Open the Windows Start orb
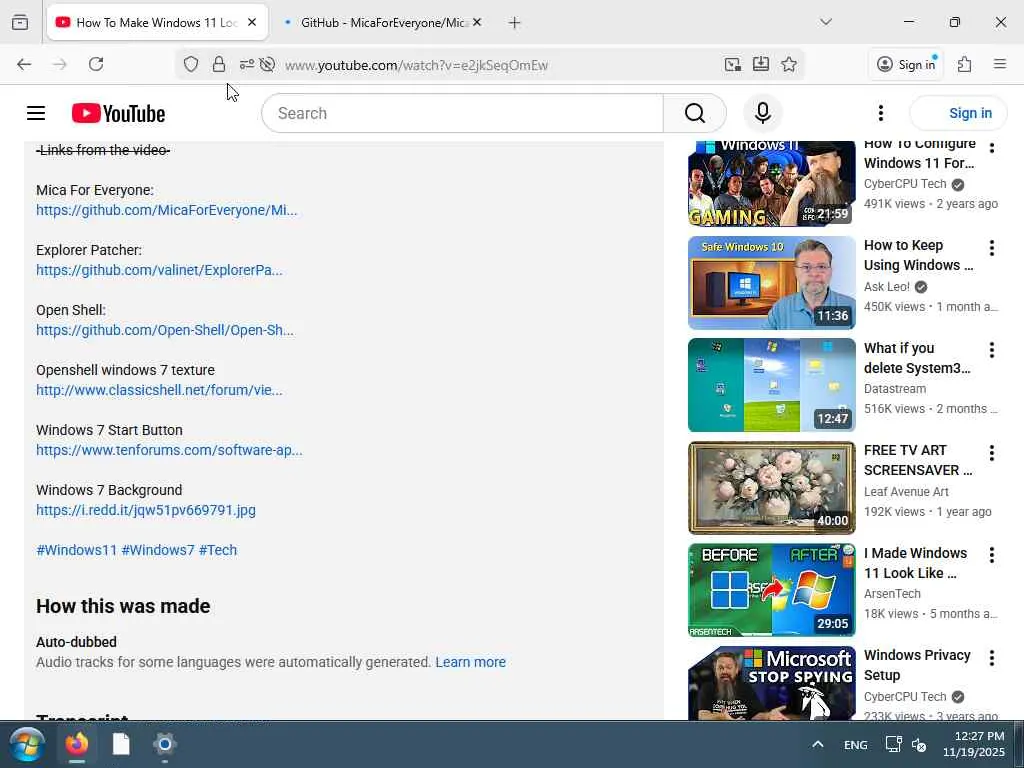Screen dimensions: 1024x768 [26, 744]
